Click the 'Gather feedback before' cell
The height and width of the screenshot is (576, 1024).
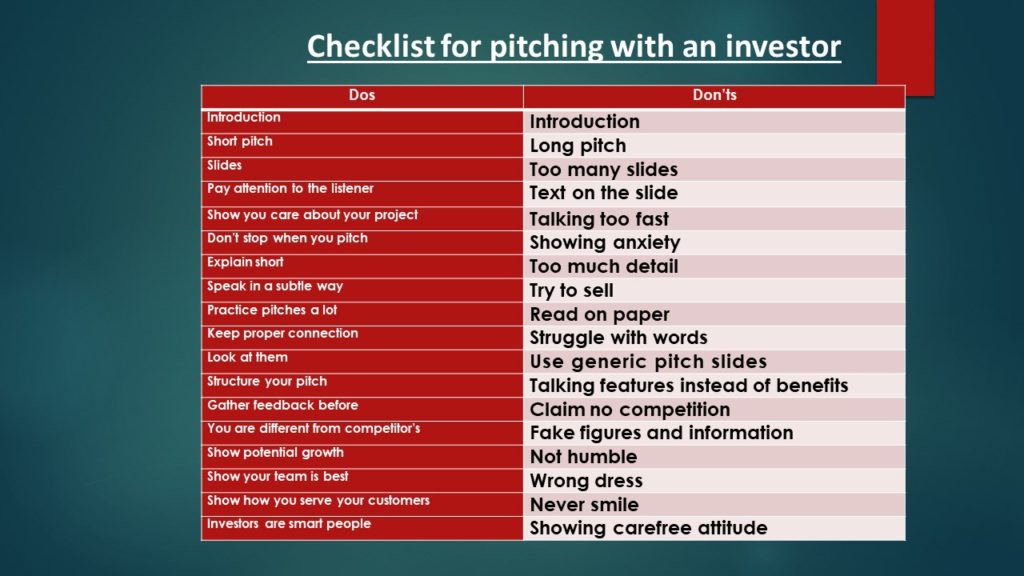point(362,407)
